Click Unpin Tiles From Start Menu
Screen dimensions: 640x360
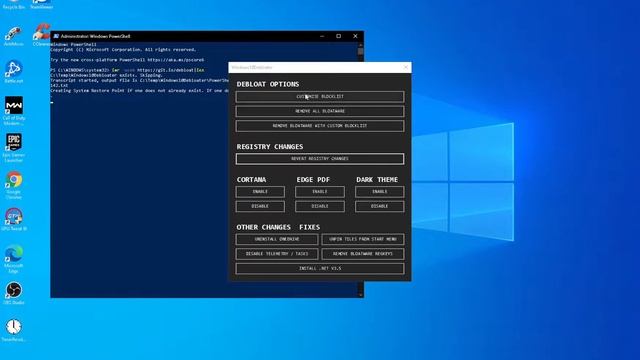pos(363,239)
